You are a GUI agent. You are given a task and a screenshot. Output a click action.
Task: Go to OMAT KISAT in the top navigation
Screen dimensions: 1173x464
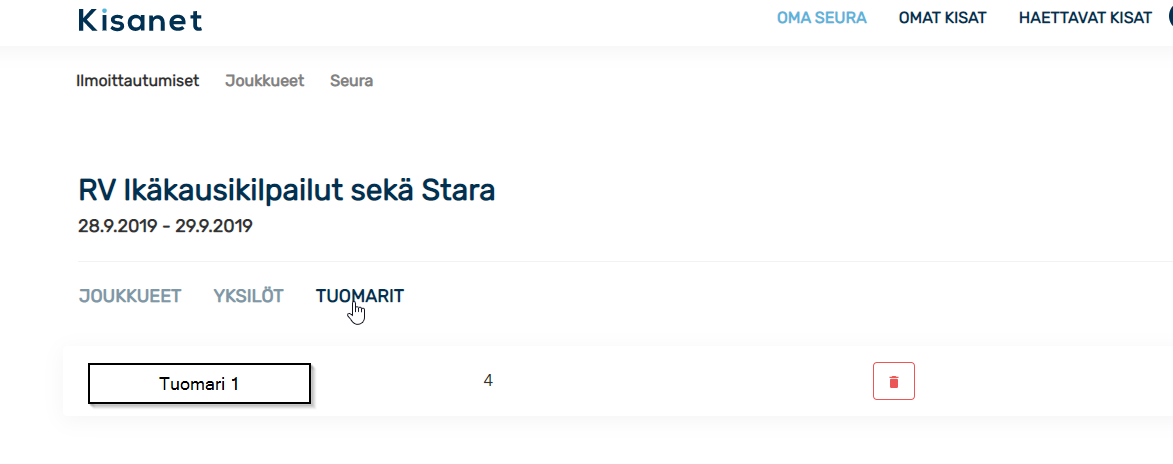pyautogui.click(x=943, y=18)
